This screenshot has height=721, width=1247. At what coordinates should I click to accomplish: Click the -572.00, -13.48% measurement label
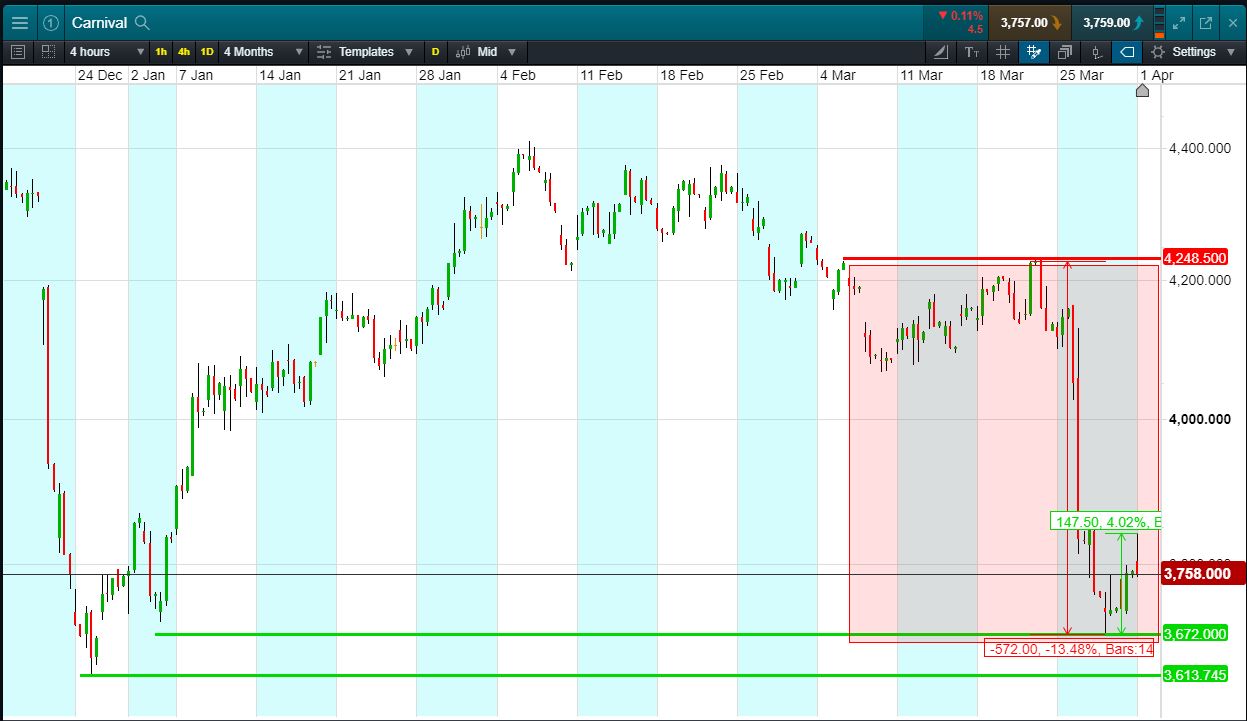[1070, 649]
